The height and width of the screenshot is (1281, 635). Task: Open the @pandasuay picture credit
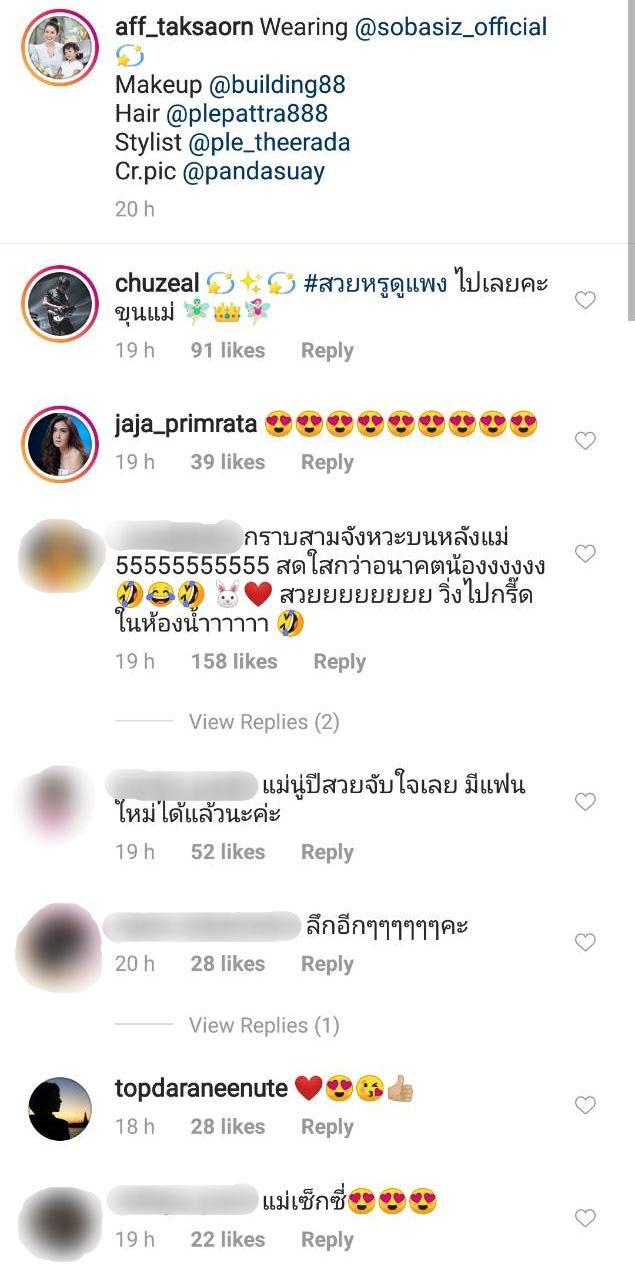(253, 171)
